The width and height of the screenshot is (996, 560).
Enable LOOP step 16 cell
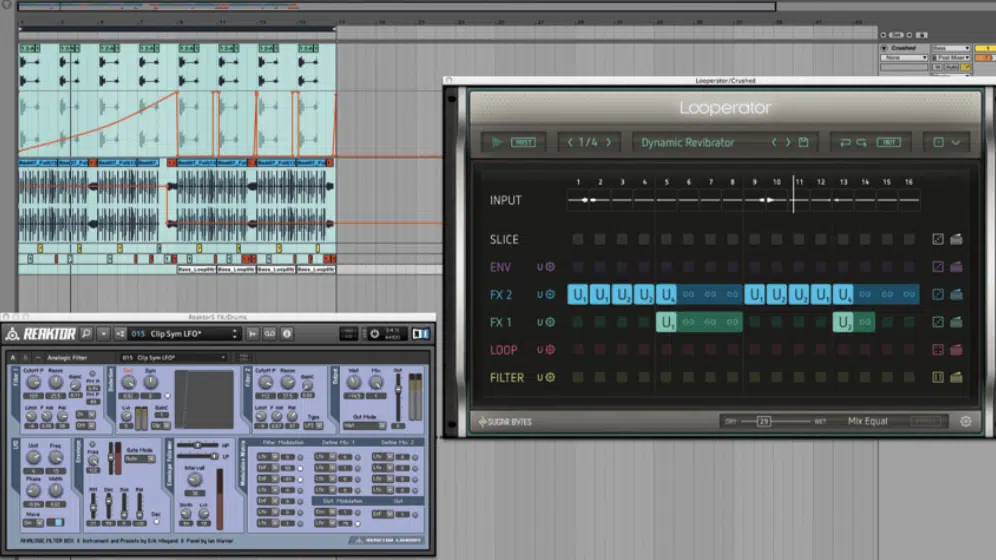pos(909,349)
